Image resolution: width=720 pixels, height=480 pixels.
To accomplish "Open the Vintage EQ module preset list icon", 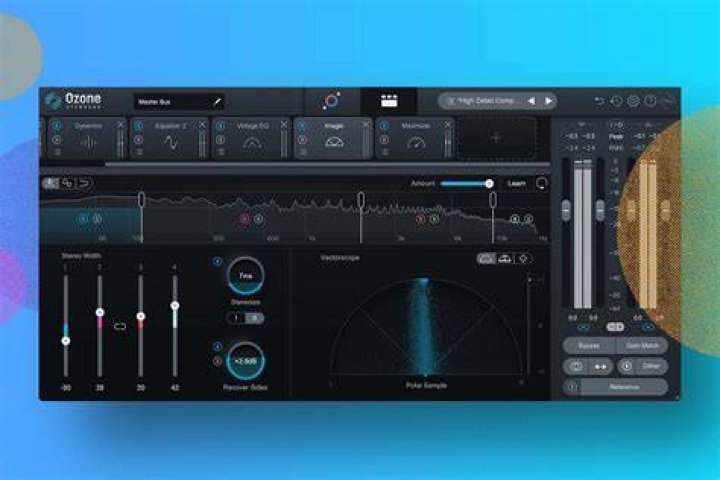I will click(221, 152).
